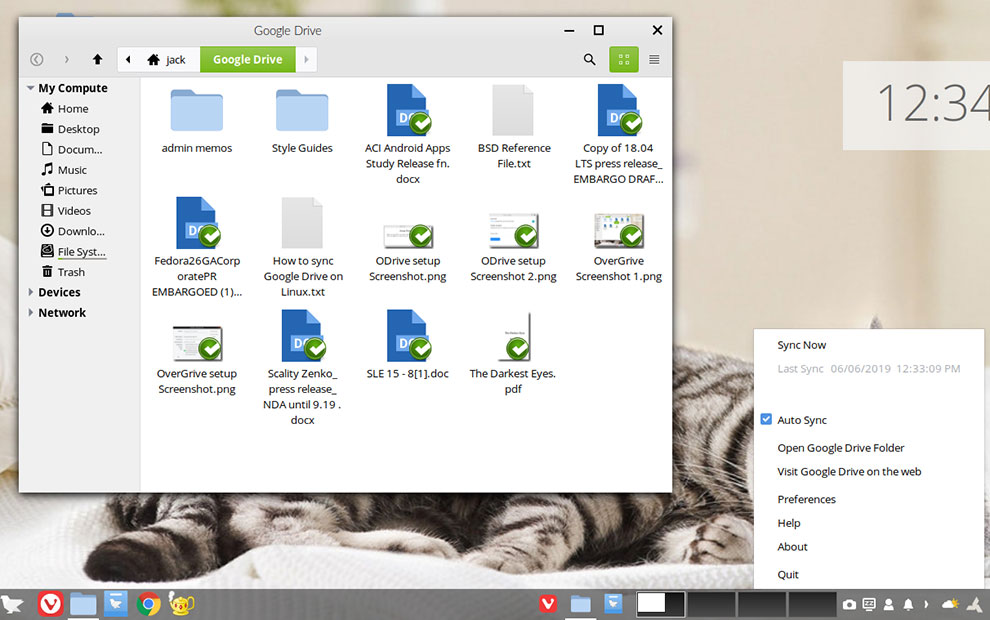The width and height of the screenshot is (990, 620).
Task: Launch file manager from panel launcher
Action: [x=83, y=604]
